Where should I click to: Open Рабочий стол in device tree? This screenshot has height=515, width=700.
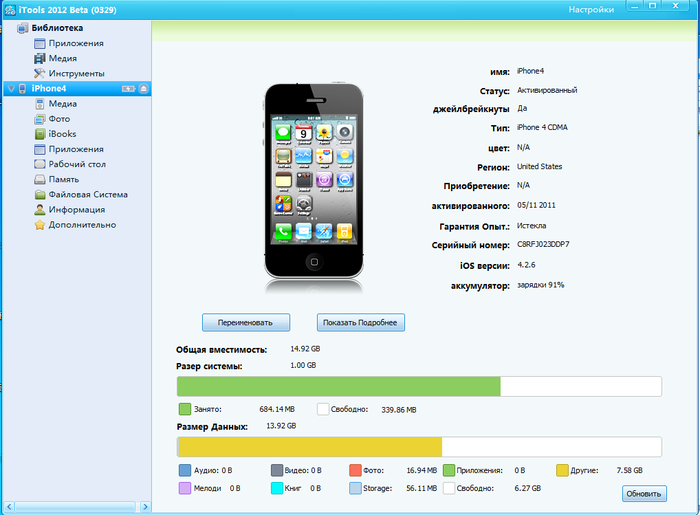pos(76,164)
